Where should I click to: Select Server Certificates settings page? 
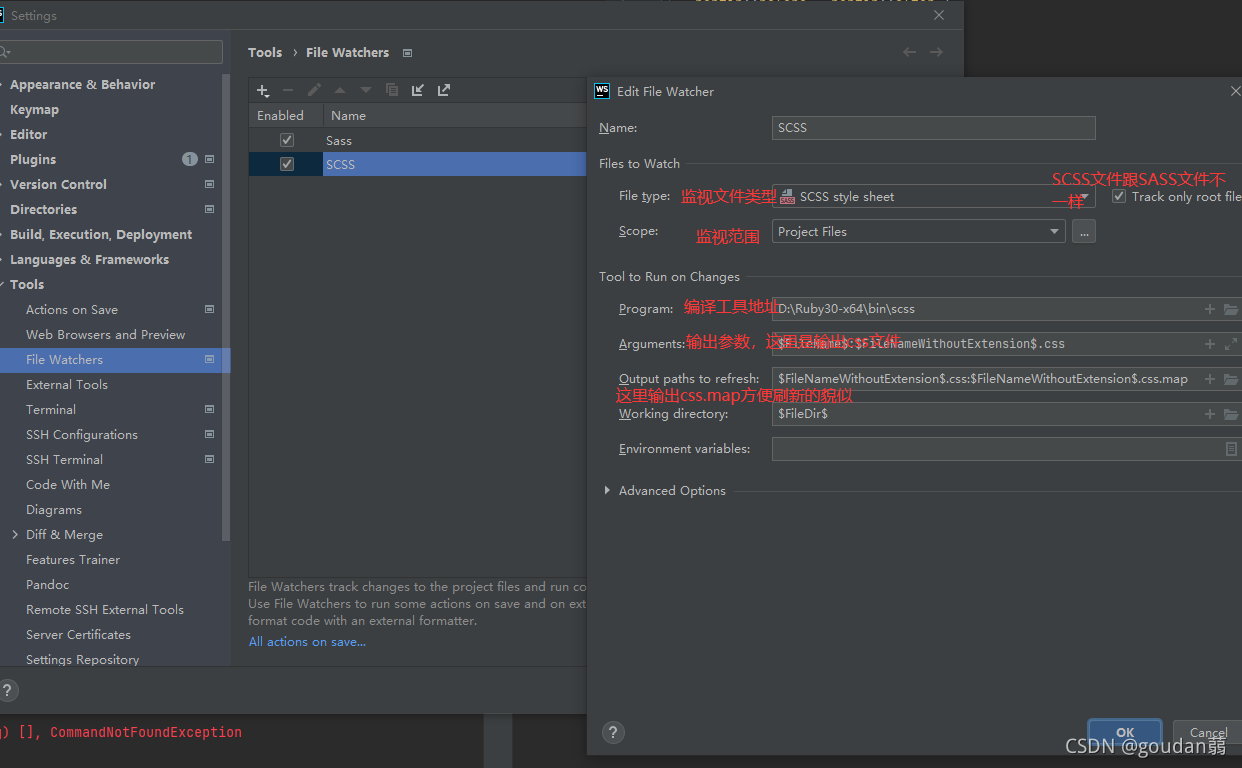[78, 634]
